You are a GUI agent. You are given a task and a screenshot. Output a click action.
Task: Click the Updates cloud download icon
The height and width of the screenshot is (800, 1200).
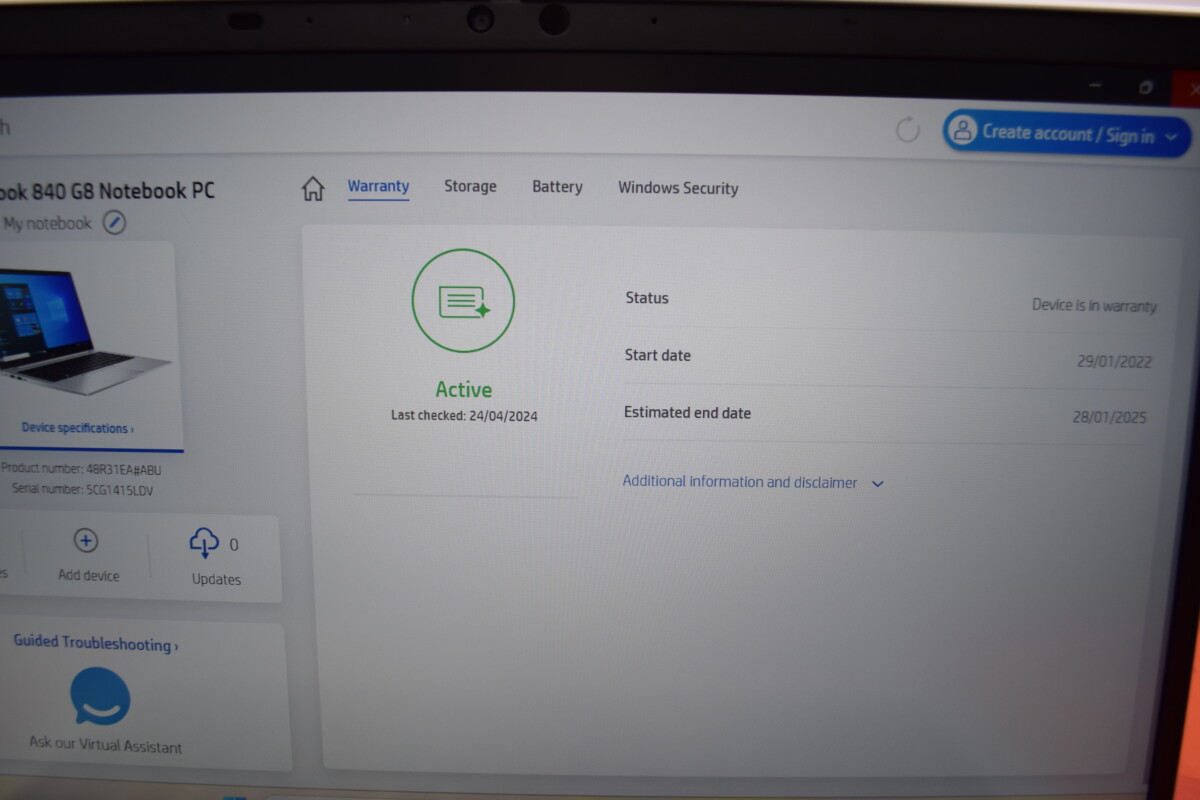pyautogui.click(x=204, y=543)
